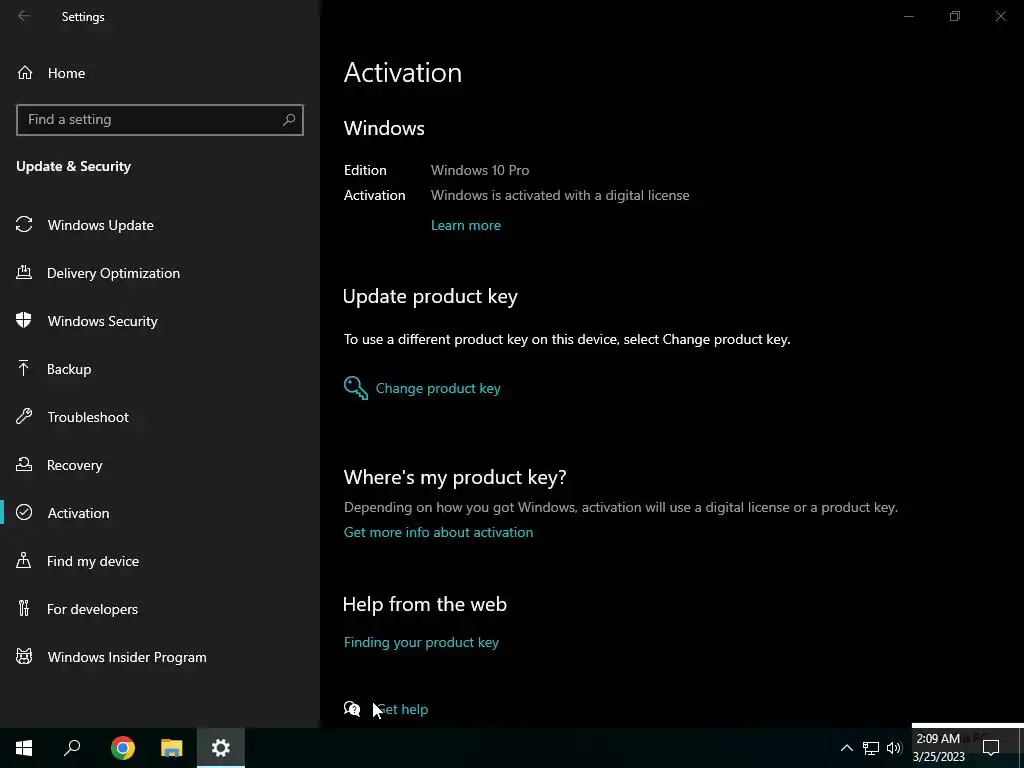This screenshot has height=768, width=1024.
Task: Click 'Windows is activated with a digital license'
Action: [560, 195]
